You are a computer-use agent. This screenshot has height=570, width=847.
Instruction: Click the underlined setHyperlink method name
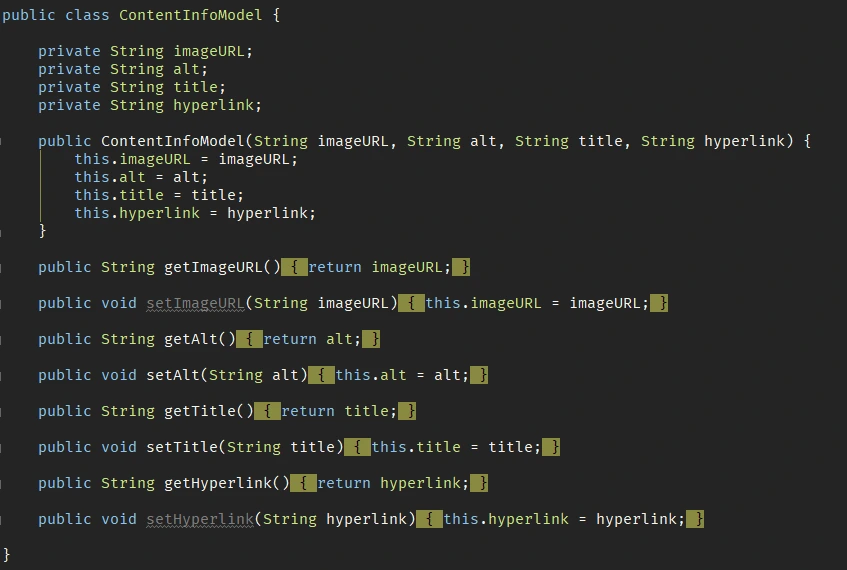200,519
